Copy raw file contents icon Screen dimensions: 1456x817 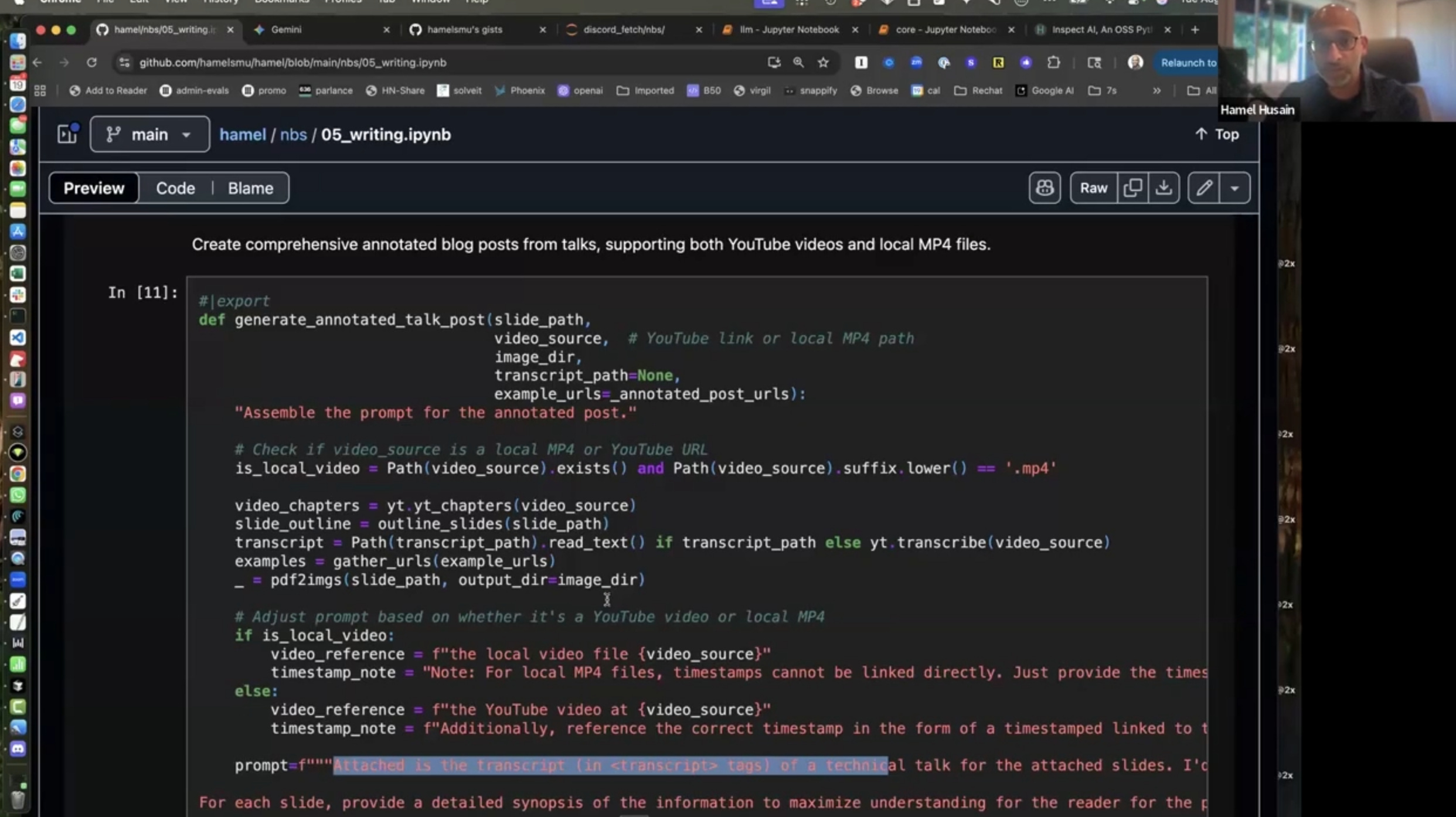click(x=1132, y=188)
